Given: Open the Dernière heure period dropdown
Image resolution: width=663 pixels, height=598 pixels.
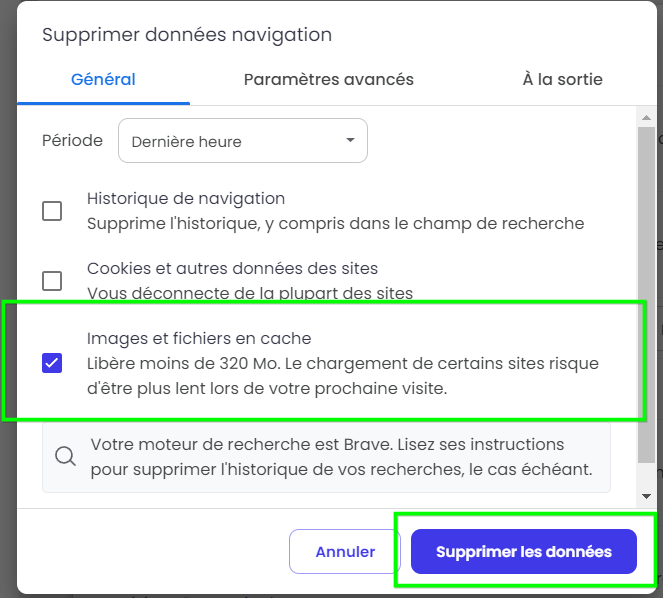Looking at the screenshot, I should tap(243, 140).
